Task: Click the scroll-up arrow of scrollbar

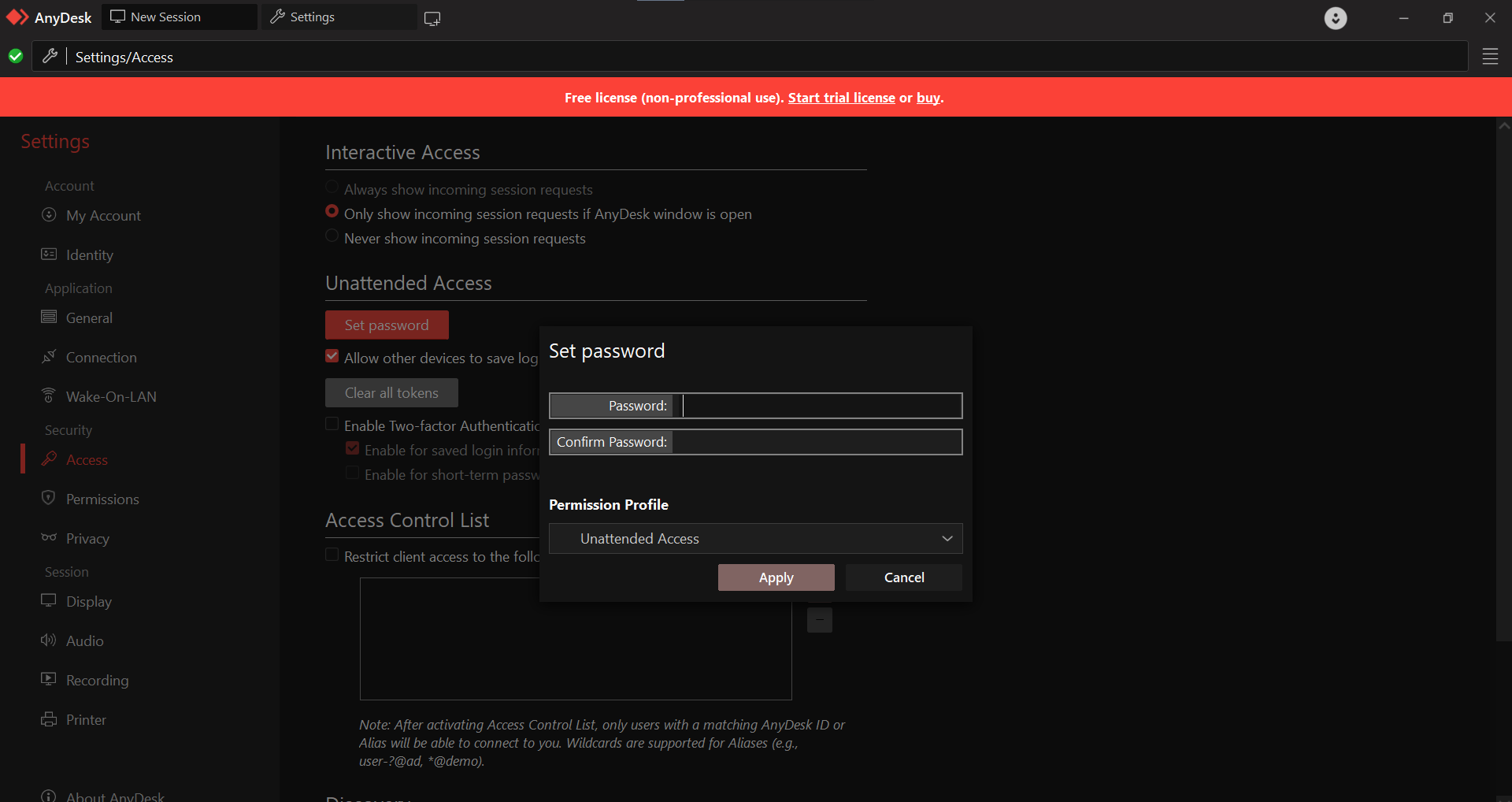Action: click(1504, 125)
